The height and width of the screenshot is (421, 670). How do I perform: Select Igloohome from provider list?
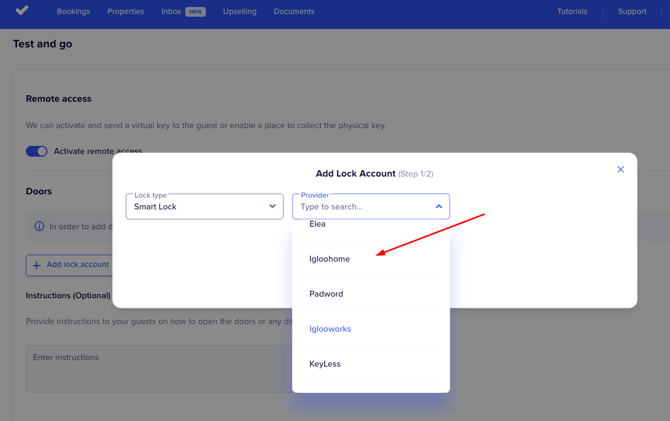point(330,259)
